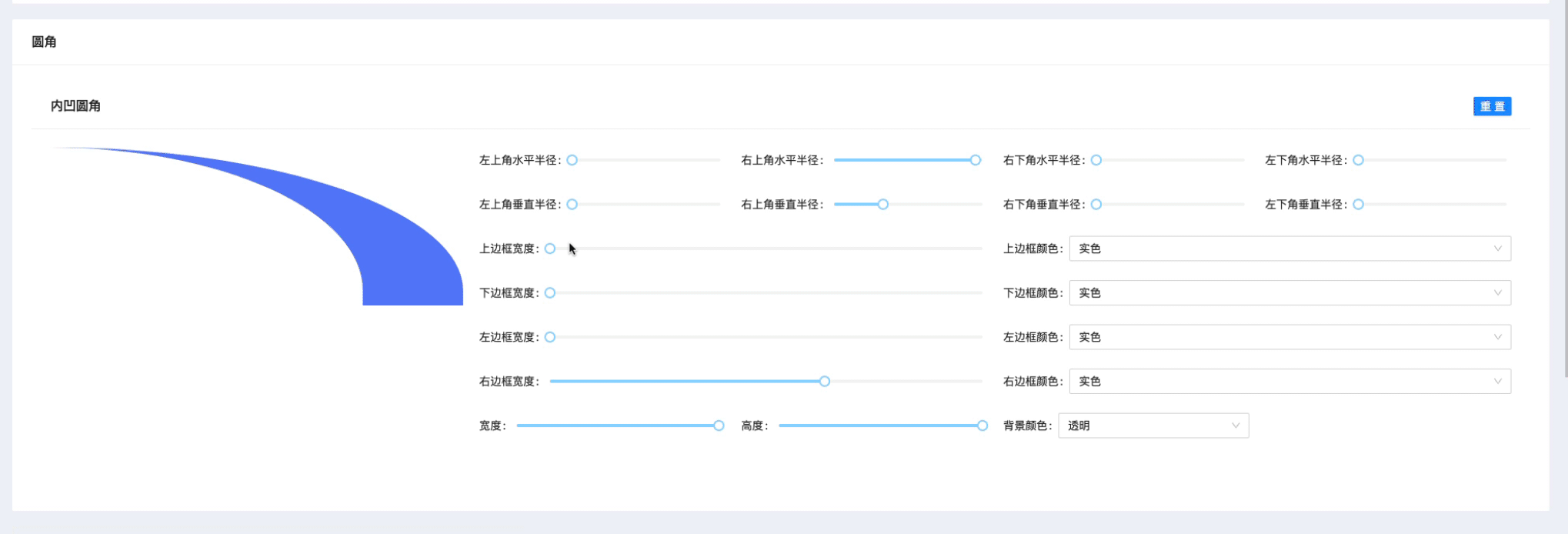Click the 右下角垂直半径 slider handle
The image size is (1568, 534).
(1096, 205)
